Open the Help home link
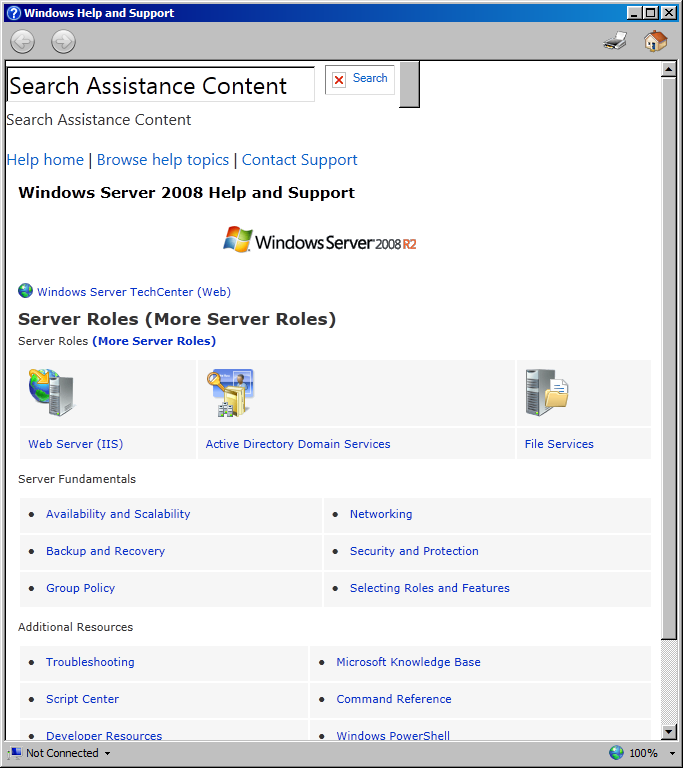684x768 pixels. tap(45, 160)
